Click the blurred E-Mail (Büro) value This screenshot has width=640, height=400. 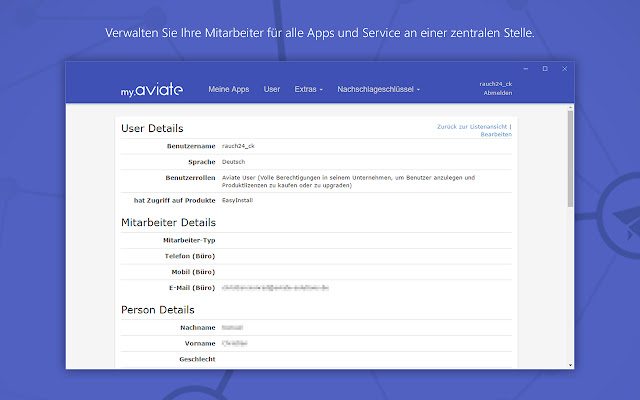point(275,288)
